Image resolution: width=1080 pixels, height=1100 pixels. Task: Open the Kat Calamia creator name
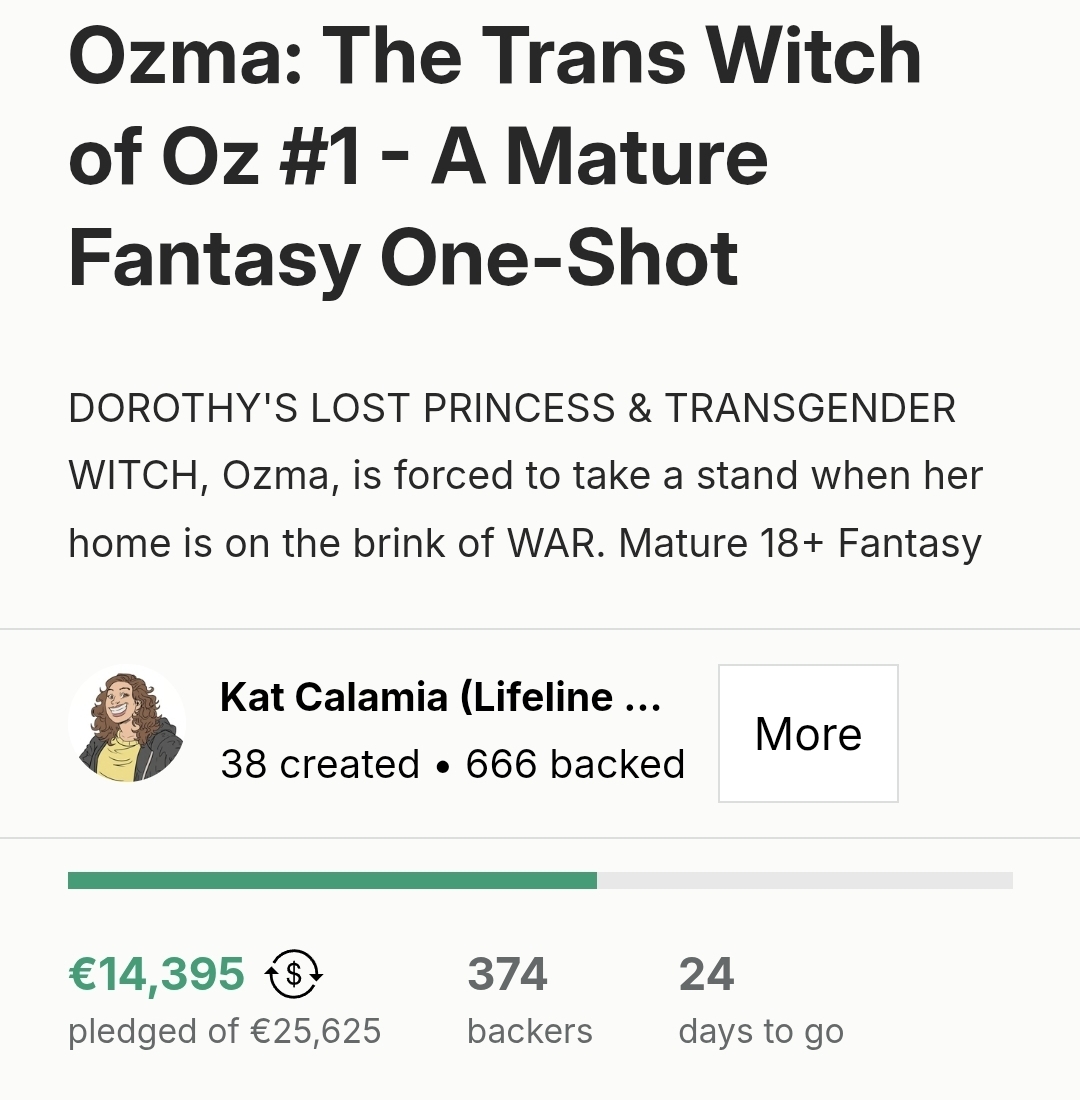(x=440, y=697)
